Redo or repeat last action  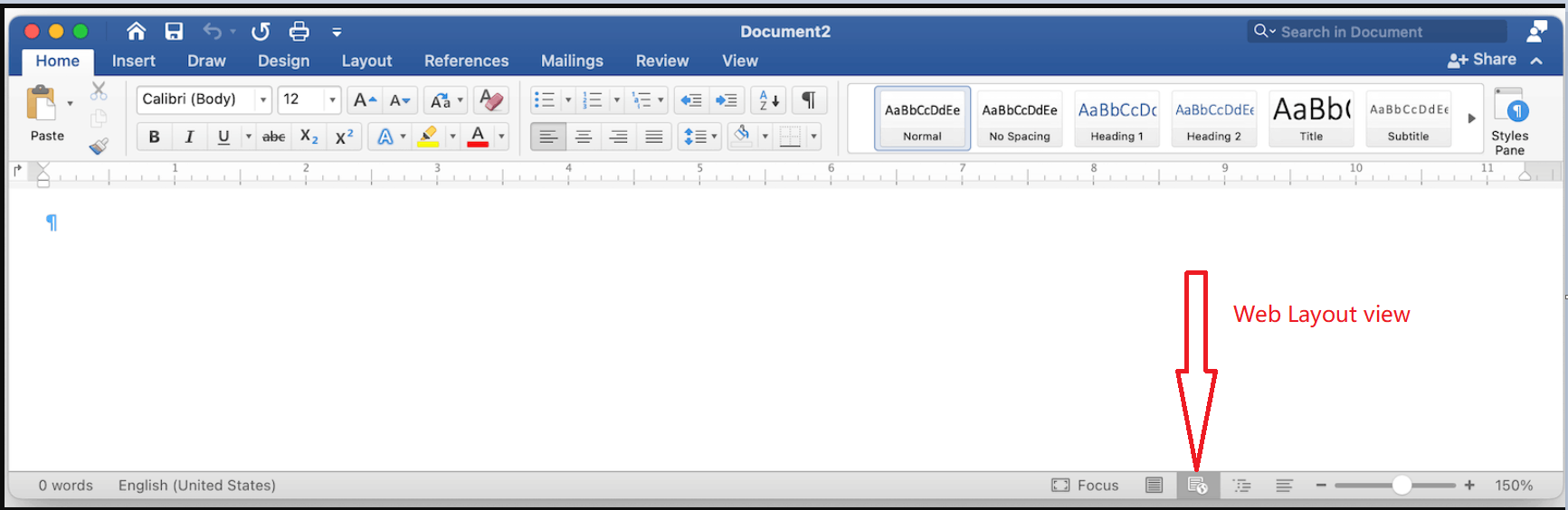(x=261, y=32)
